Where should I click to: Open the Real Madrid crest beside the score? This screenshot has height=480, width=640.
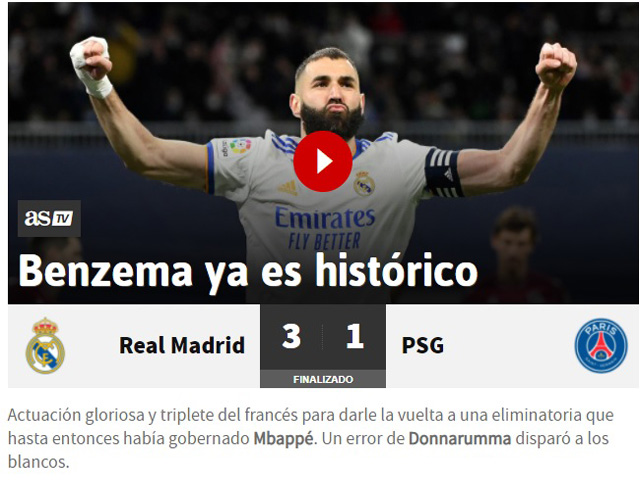[45, 346]
